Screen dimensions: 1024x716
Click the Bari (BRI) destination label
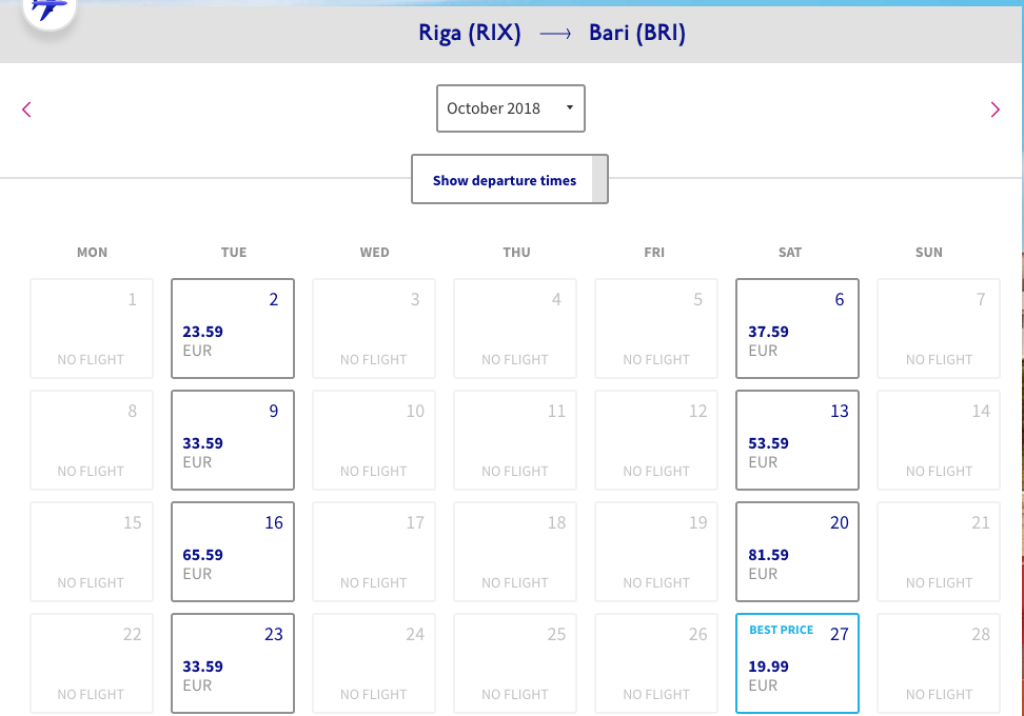[x=636, y=33]
